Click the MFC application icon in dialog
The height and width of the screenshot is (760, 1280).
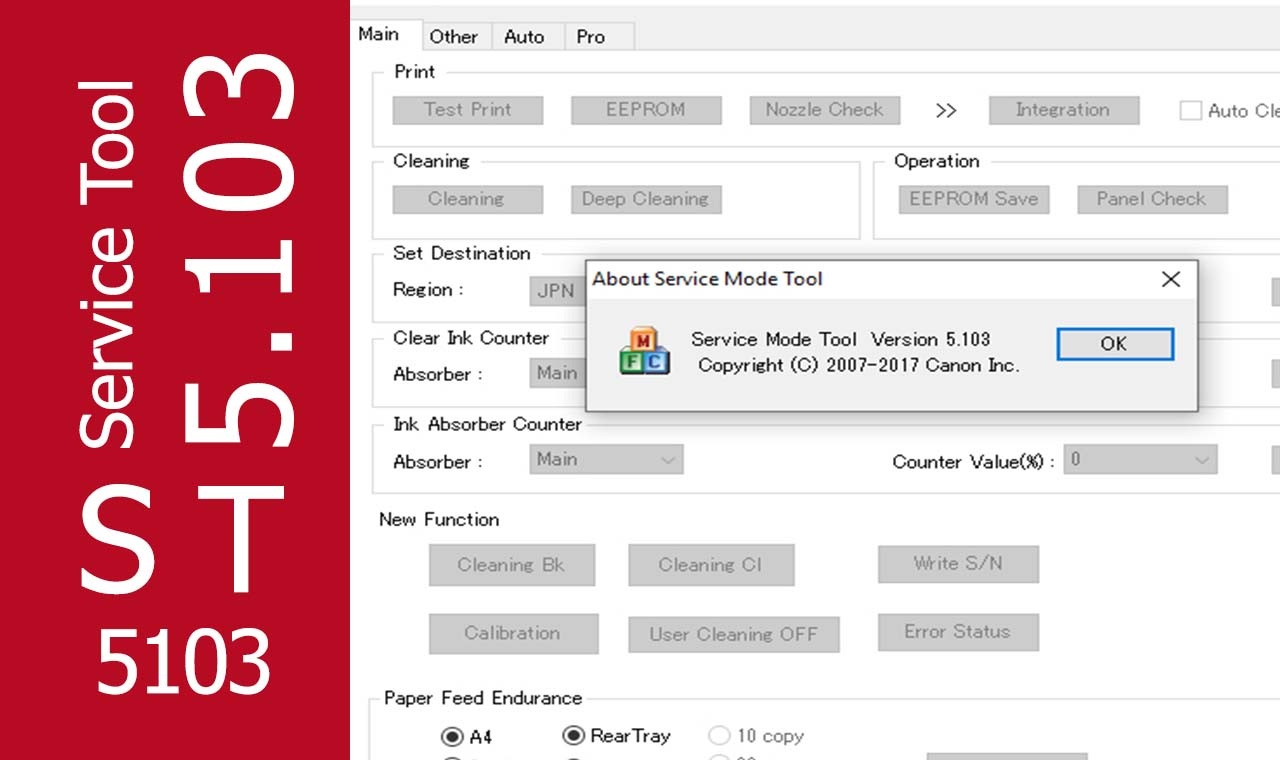[643, 351]
